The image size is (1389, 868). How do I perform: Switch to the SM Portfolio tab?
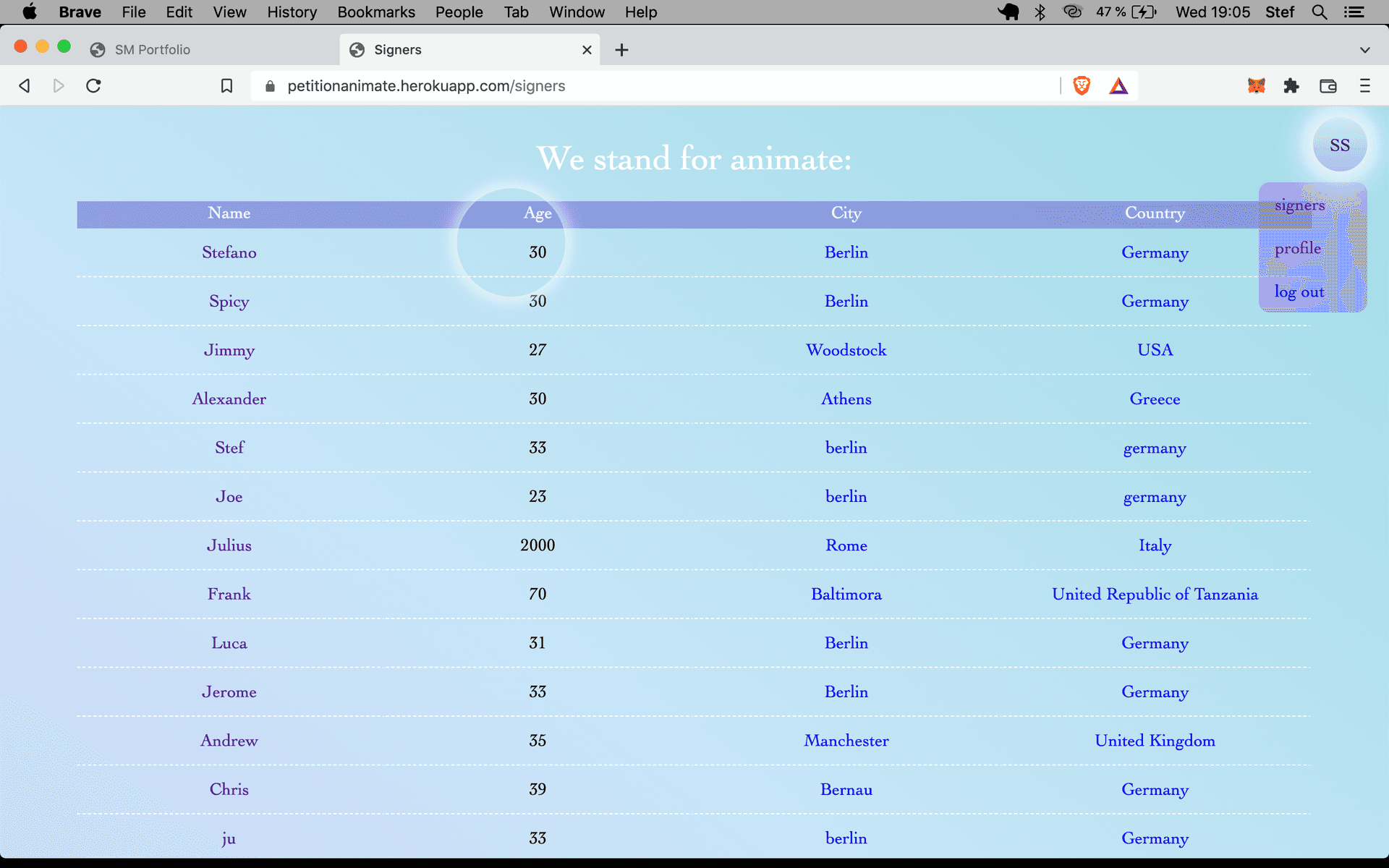pos(153,50)
